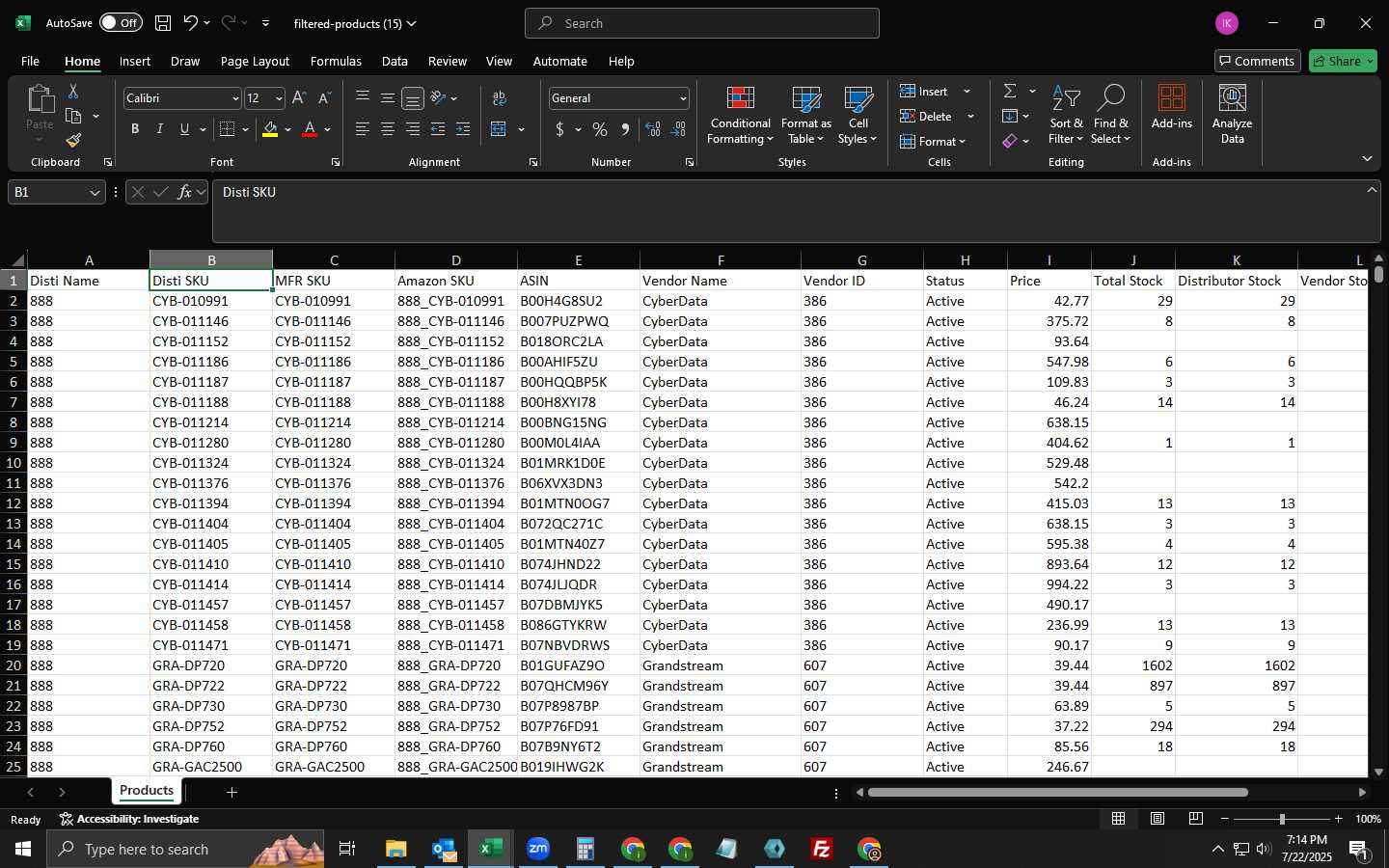This screenshot has height=868, width=1389.
Task: Toggle AutoSave switch
Action: coord(121,23)
